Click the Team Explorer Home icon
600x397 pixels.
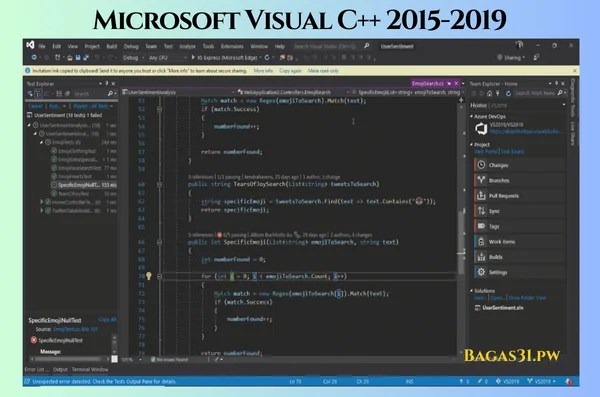tap(489, 93)
